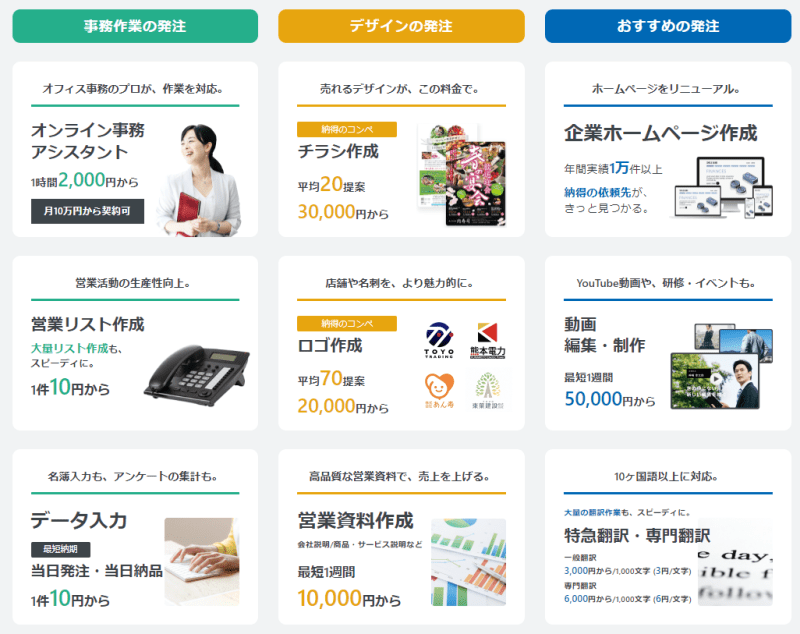Image resolution: width=800 pixels, height=634 pixels.
Task: Open 特急翻訳・専門翻訳 service
Action: pos(637,536)
